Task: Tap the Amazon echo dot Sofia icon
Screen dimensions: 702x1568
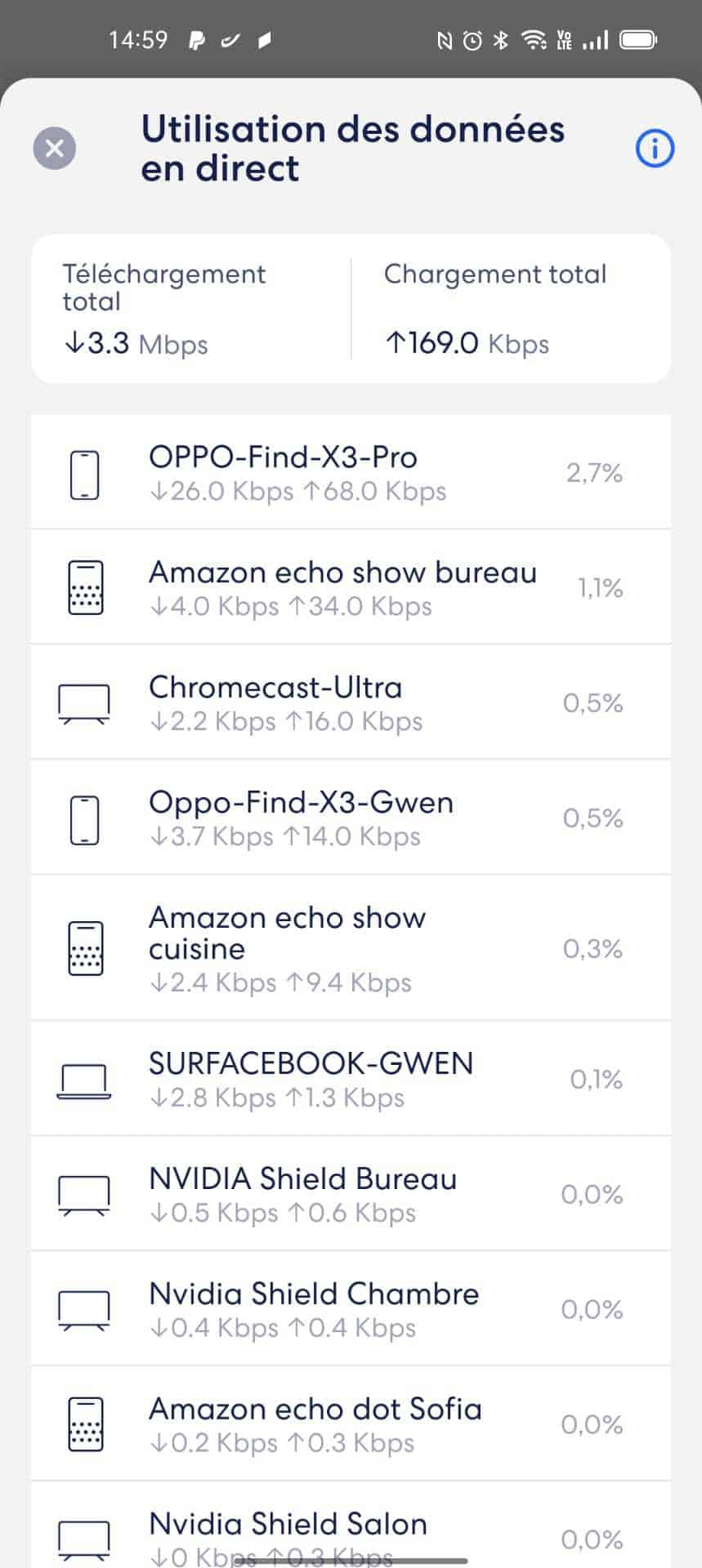Action: point(84,1424)
